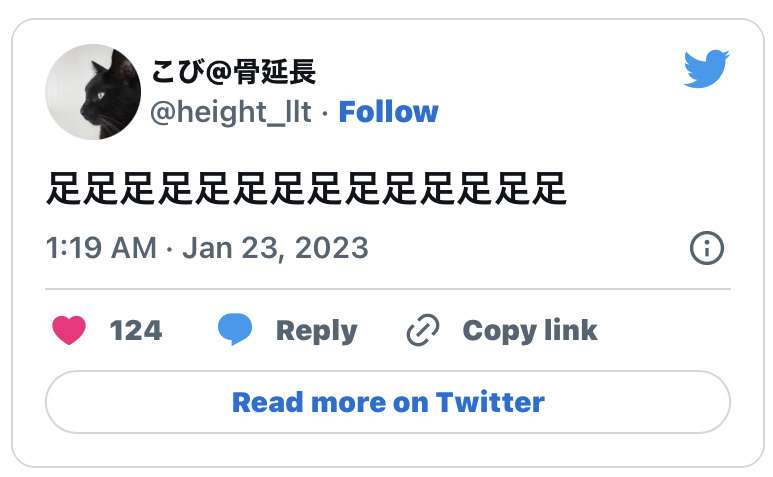
Task: Open the 1:19 AM timestamp link
Action: click(x=101, y=247)
